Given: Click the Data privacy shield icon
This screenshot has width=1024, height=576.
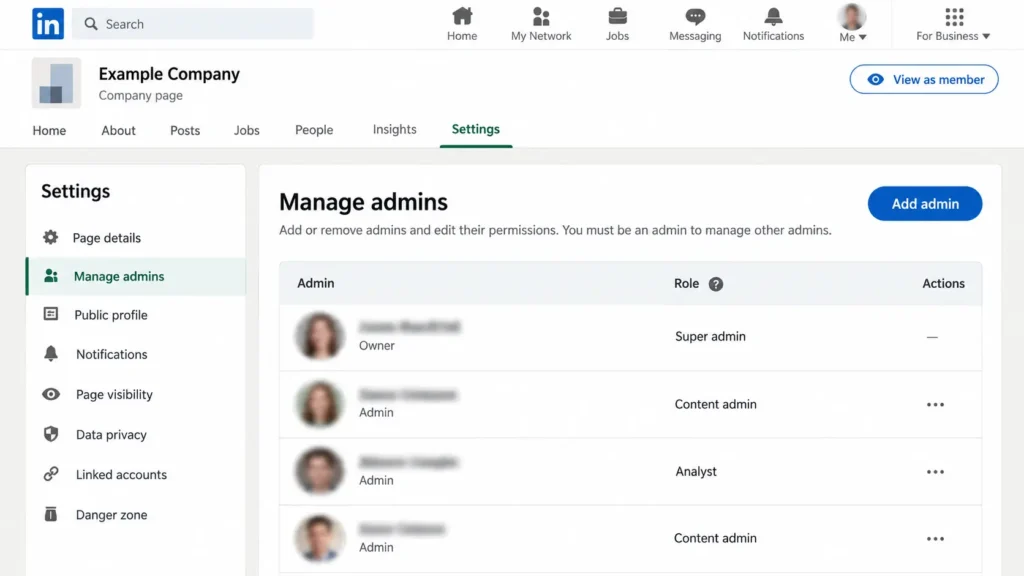Looking at the screenshot, I should pyautogui.click(x=51, y=434).
